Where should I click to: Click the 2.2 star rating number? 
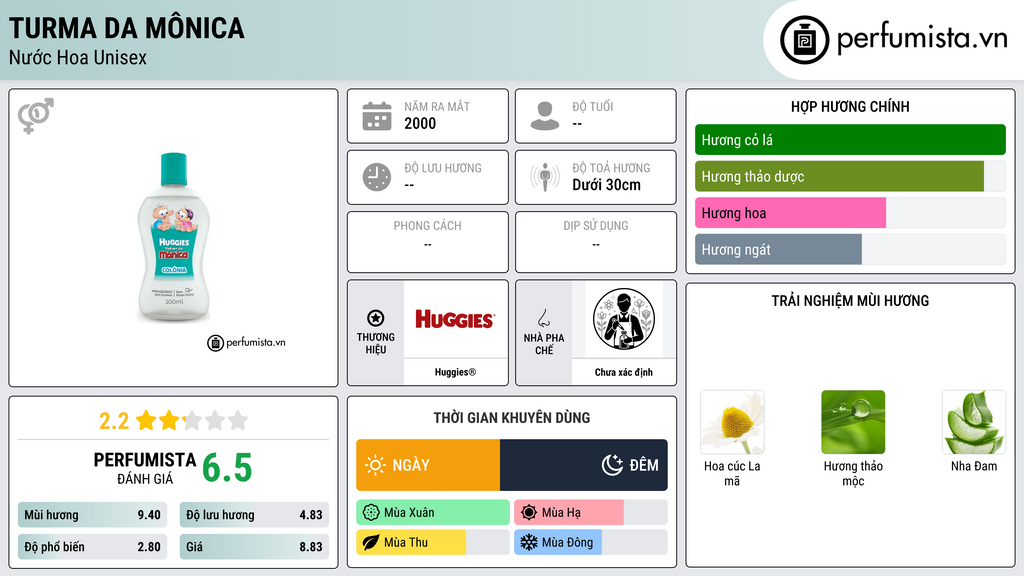pyautogui.click(x=114, y=421)
